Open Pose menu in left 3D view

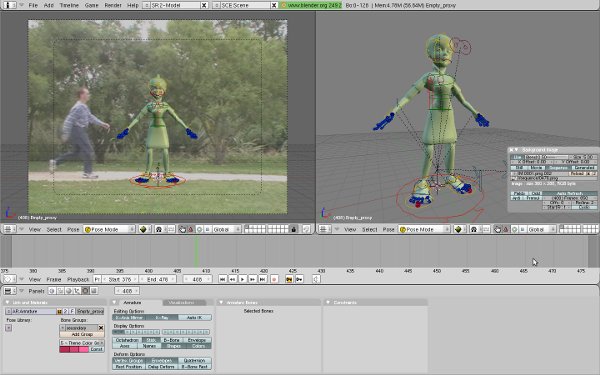(x=73, y=230)
